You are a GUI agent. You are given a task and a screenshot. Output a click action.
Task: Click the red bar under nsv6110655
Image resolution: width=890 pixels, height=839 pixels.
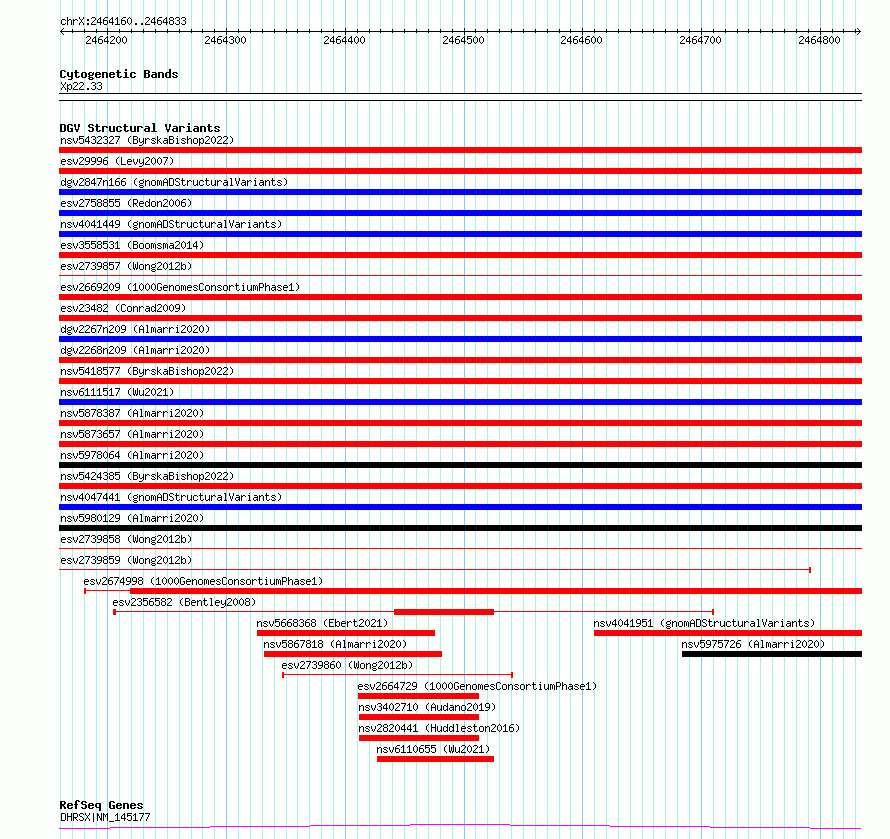coord(435,759)
